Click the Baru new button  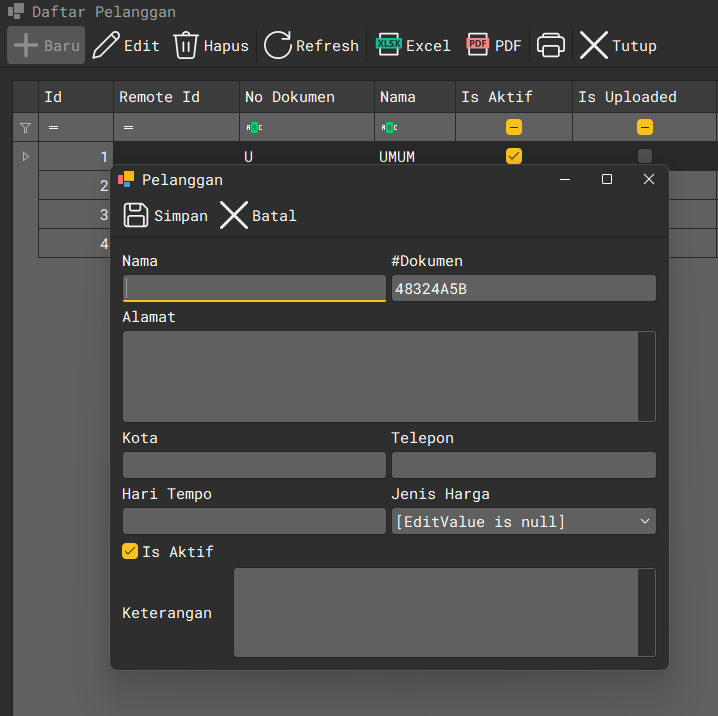point(46,45)
